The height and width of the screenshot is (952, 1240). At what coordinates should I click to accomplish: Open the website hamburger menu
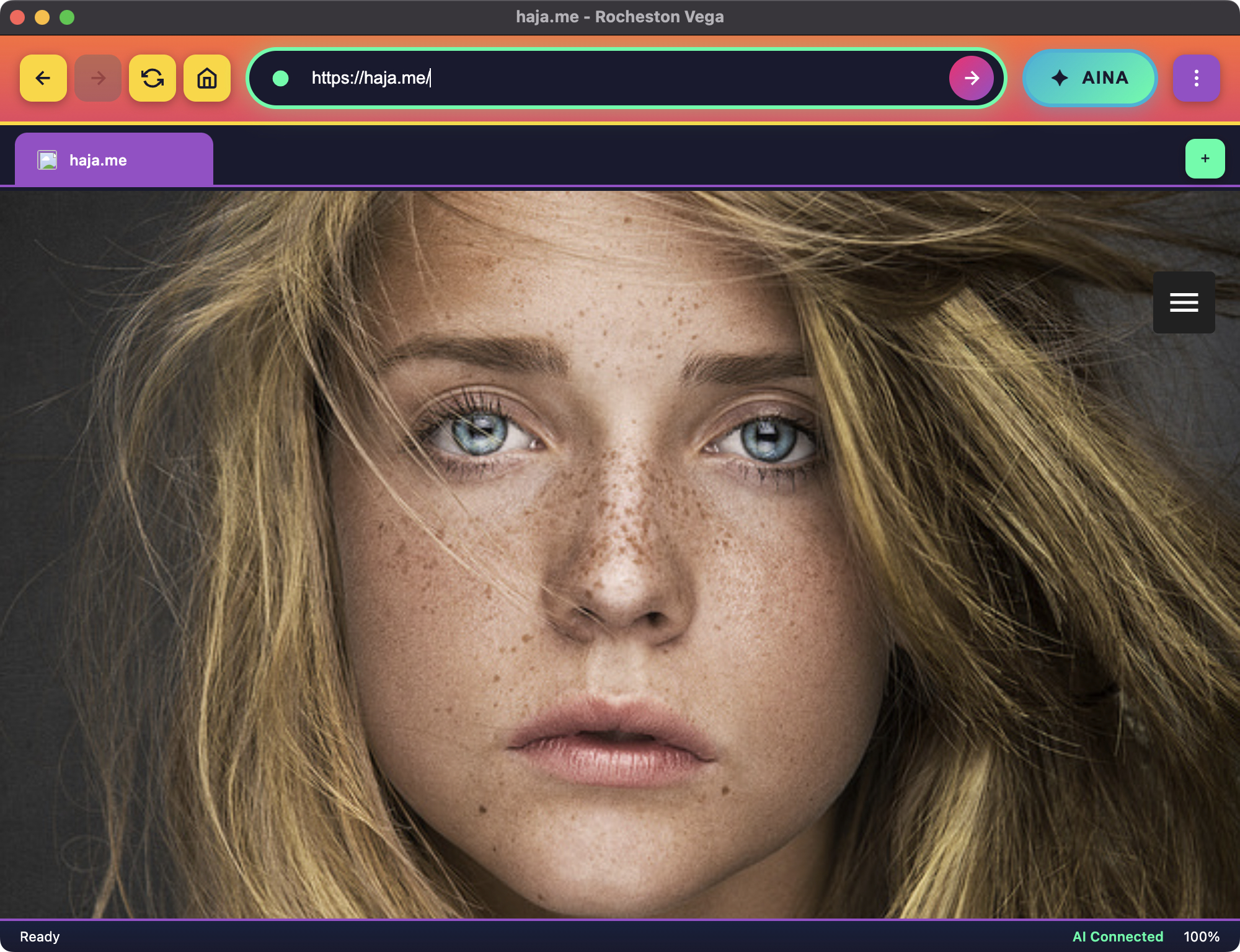point(1184,302)
